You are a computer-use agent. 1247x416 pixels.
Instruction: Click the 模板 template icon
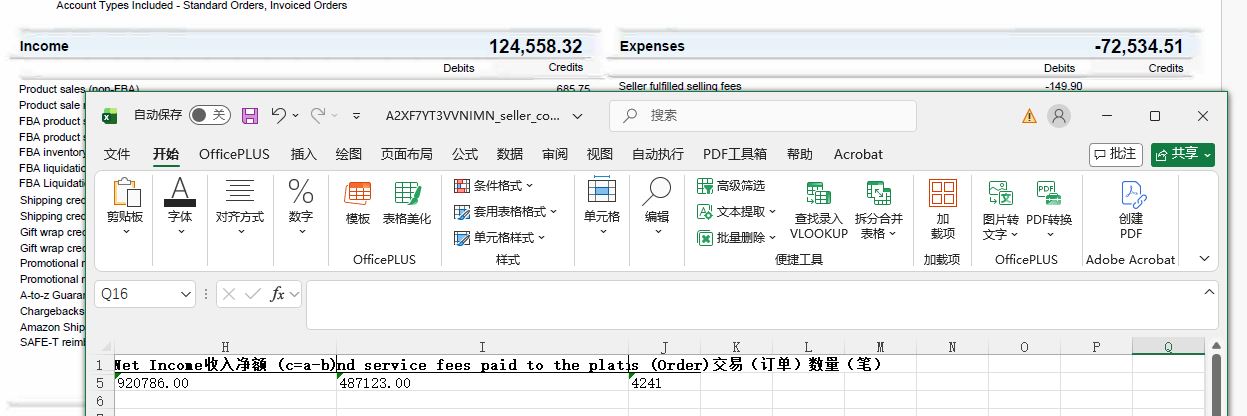[358, 203]
